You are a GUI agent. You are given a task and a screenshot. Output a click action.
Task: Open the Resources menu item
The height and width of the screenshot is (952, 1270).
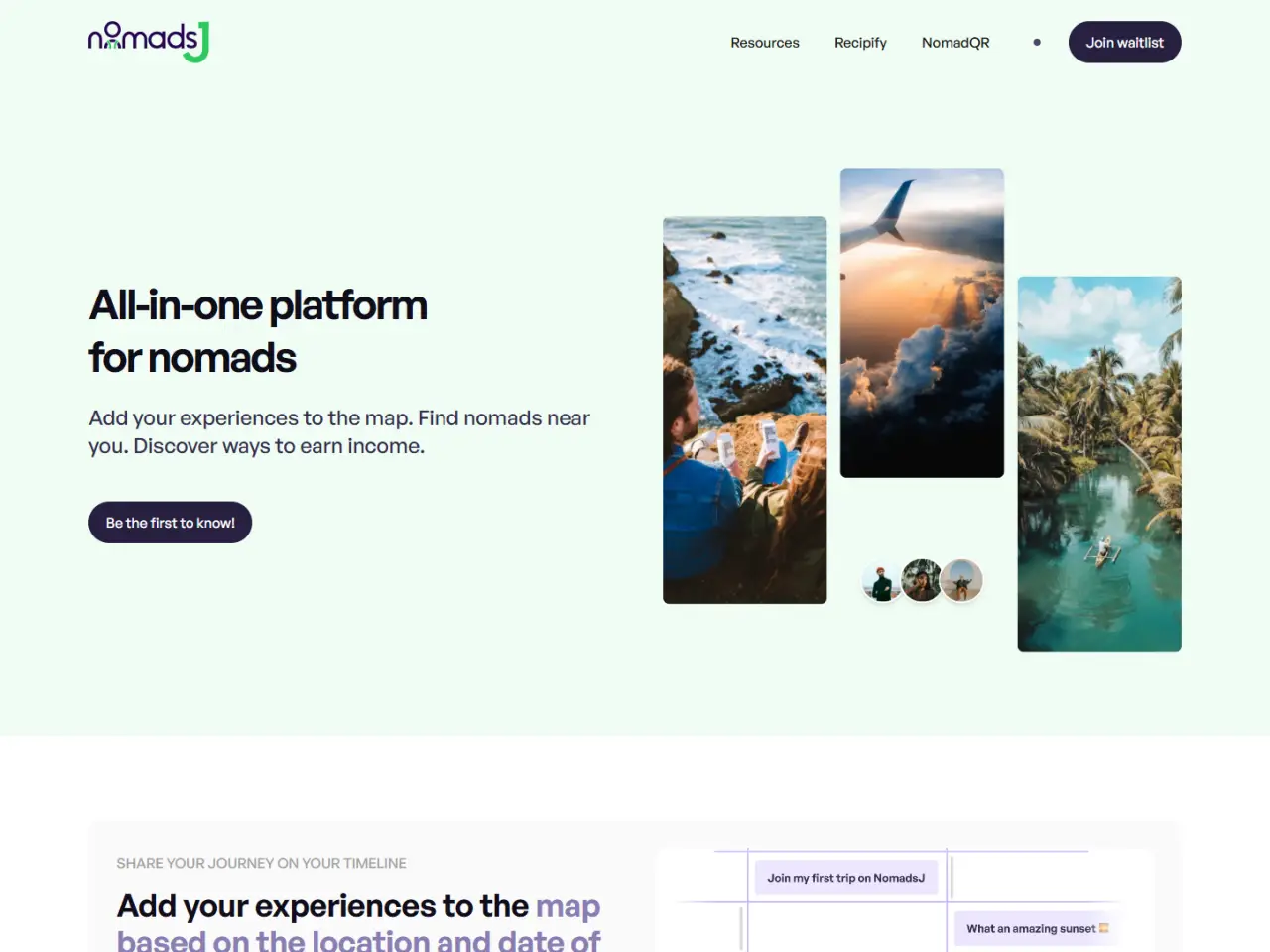click(765, 43)
